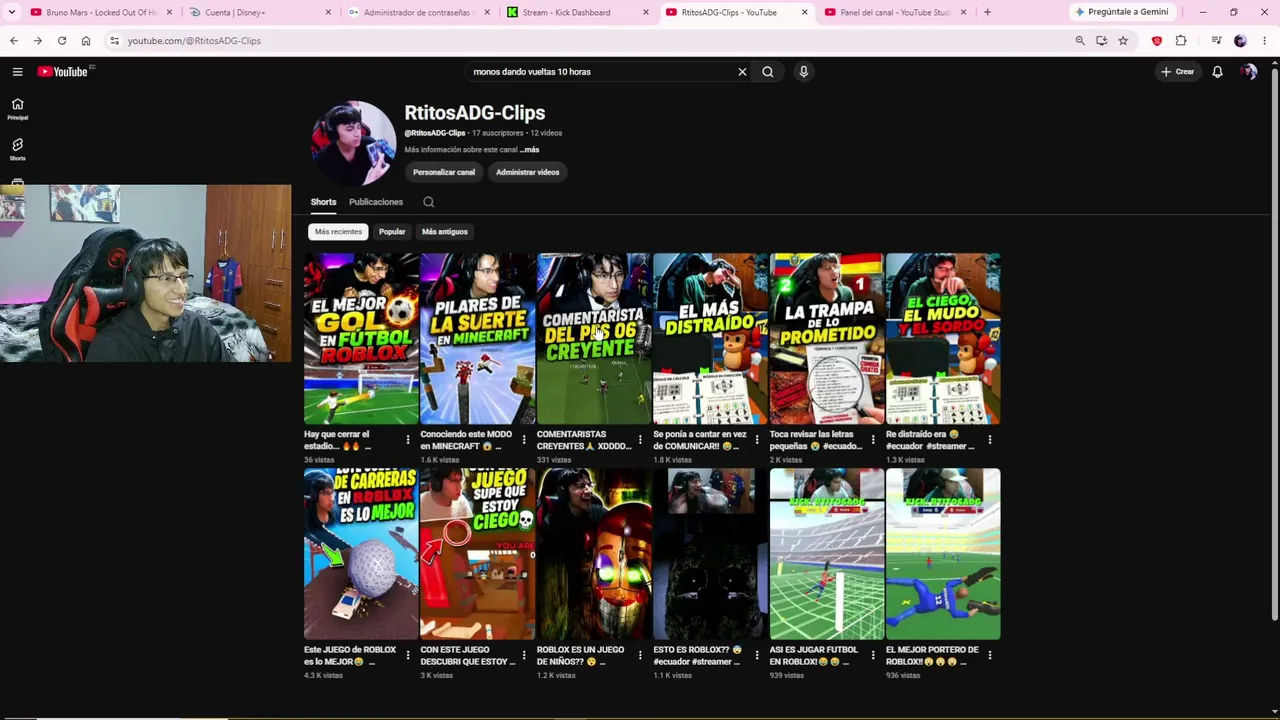Click the @RtitosADG-Clips channel handle
Screen dimensions: 1280x720
(x=435, y=133)
